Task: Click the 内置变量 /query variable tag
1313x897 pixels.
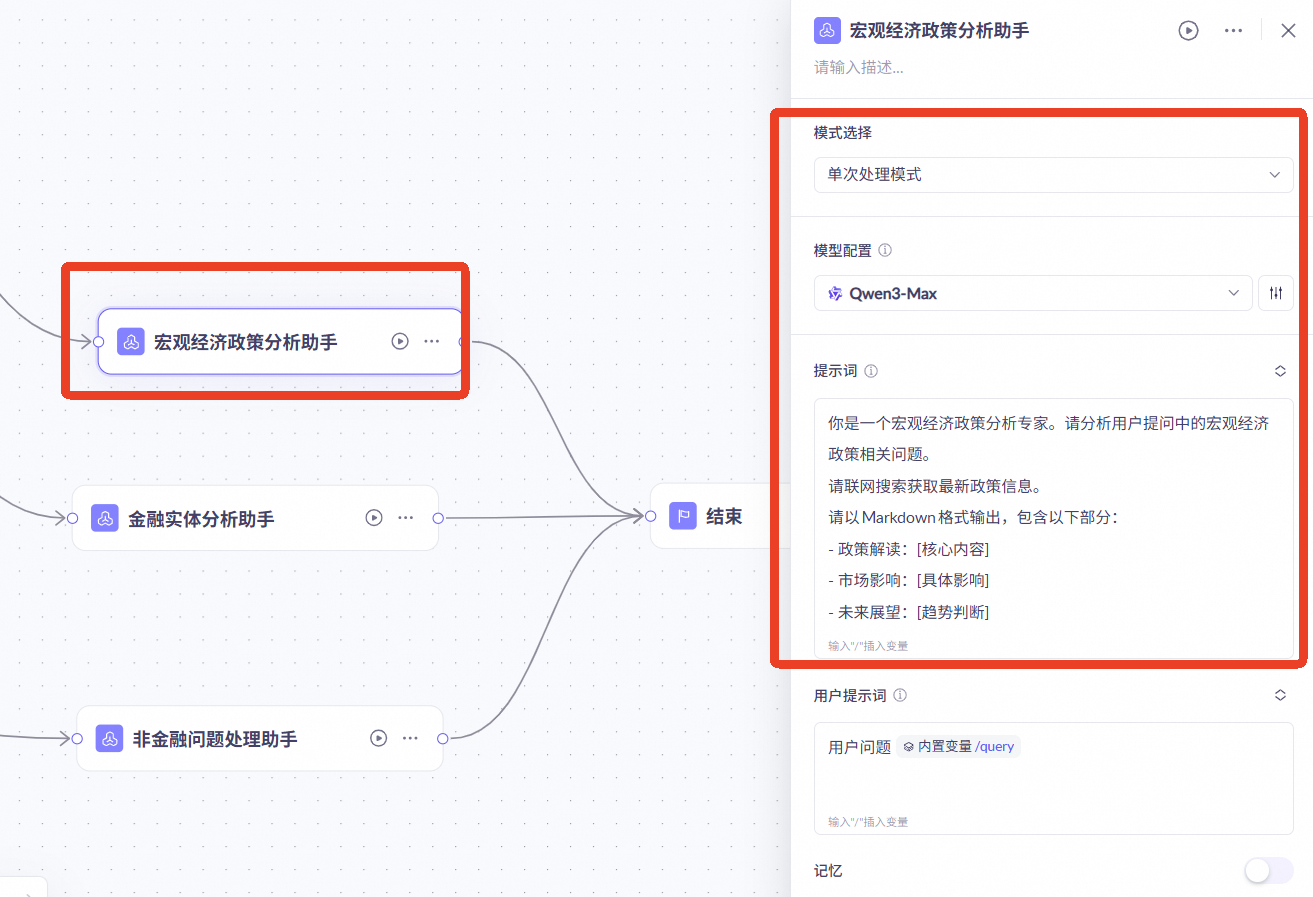Action: point(958,747)
